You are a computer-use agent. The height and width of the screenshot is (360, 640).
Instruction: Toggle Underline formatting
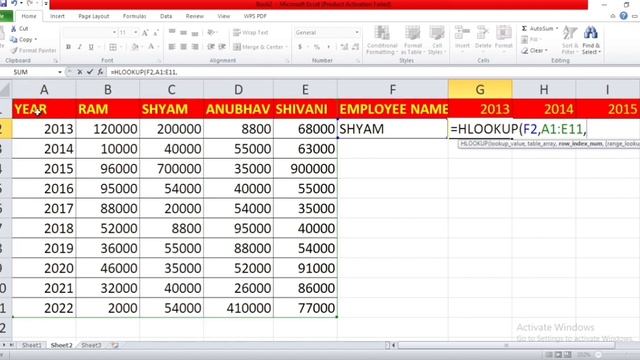[91, 47]
